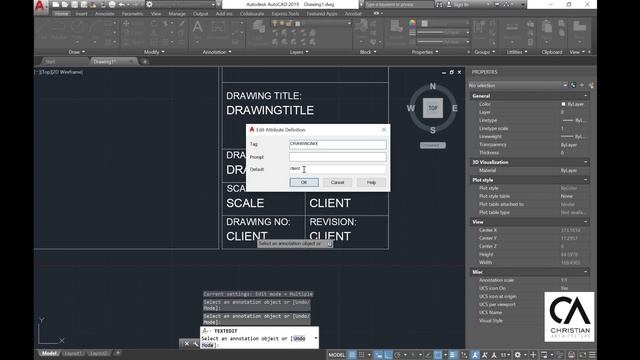640x360 pixels.
Task: Open the AutoCAD application menu logo
Action: coord(40,6)
